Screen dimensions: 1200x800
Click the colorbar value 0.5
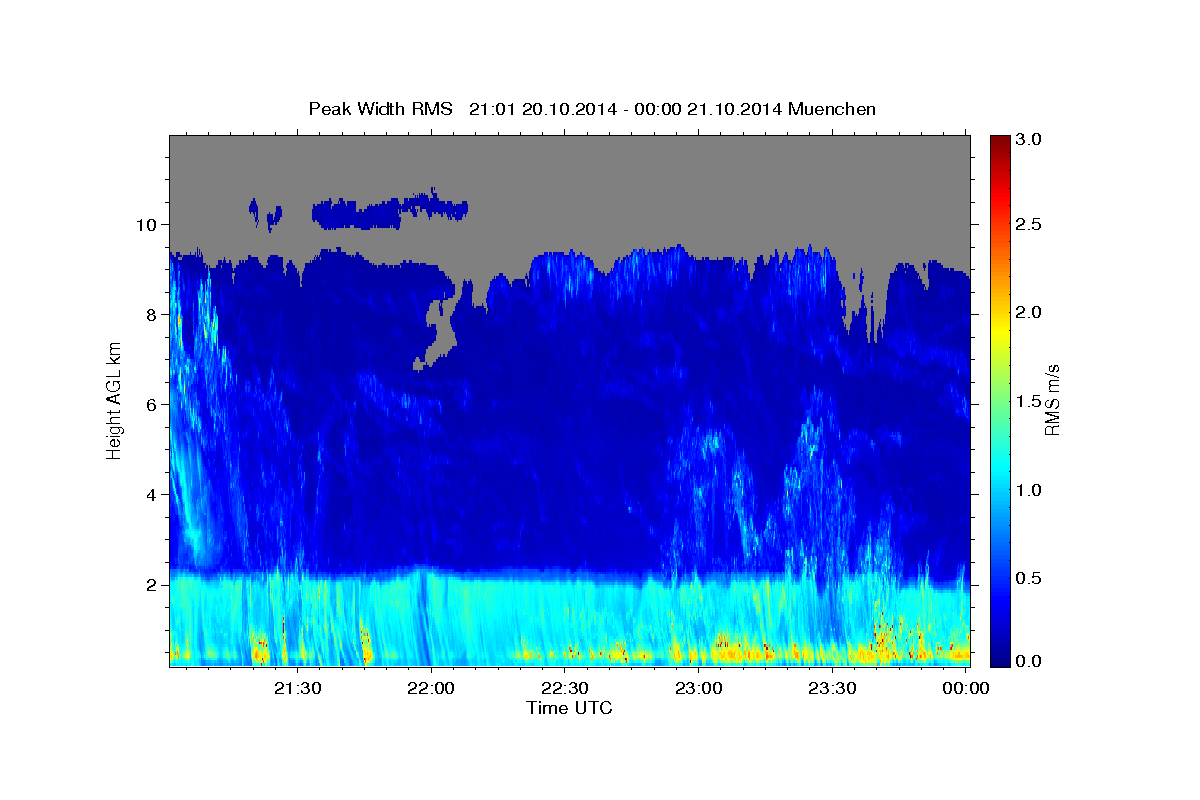pos(1030,578)
